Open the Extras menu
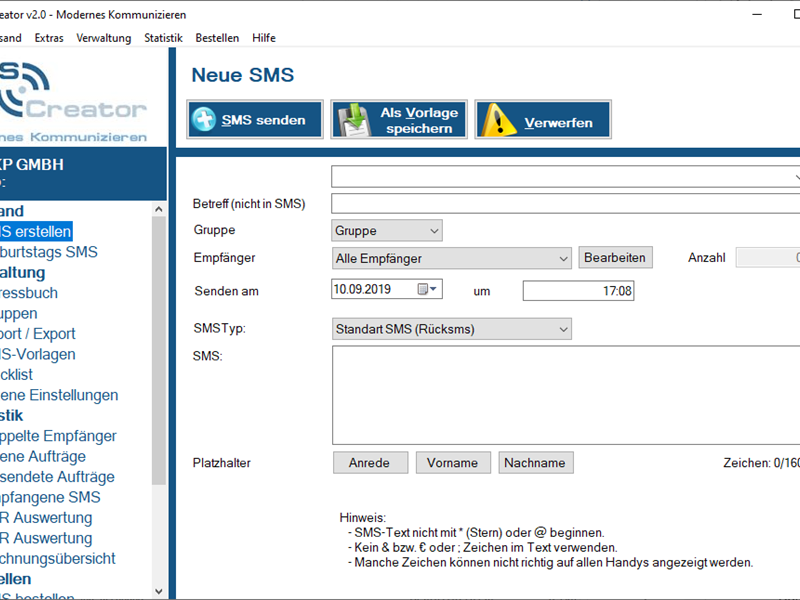 pyautogui.click(x=48, y=38)
